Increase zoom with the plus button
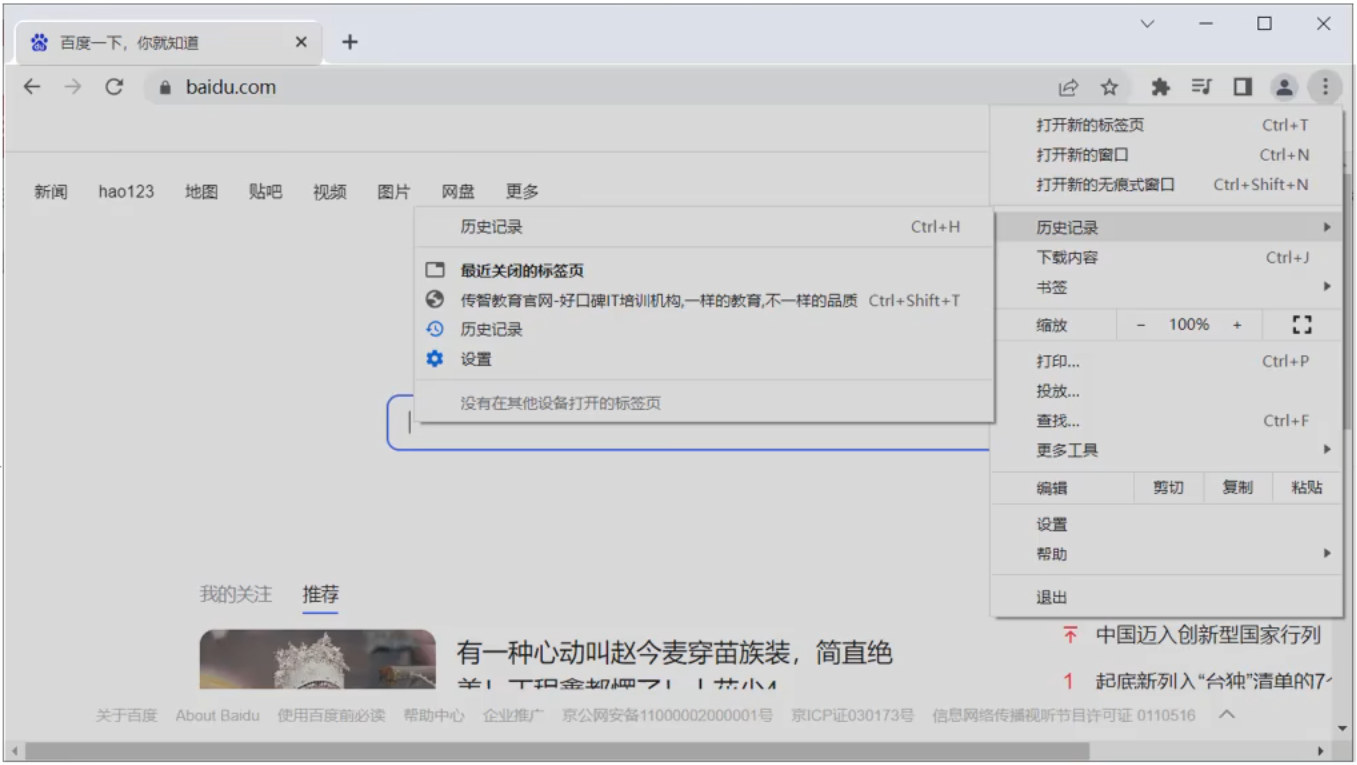The width and height of the screenshot is (1357, 765). (1237, 325)
